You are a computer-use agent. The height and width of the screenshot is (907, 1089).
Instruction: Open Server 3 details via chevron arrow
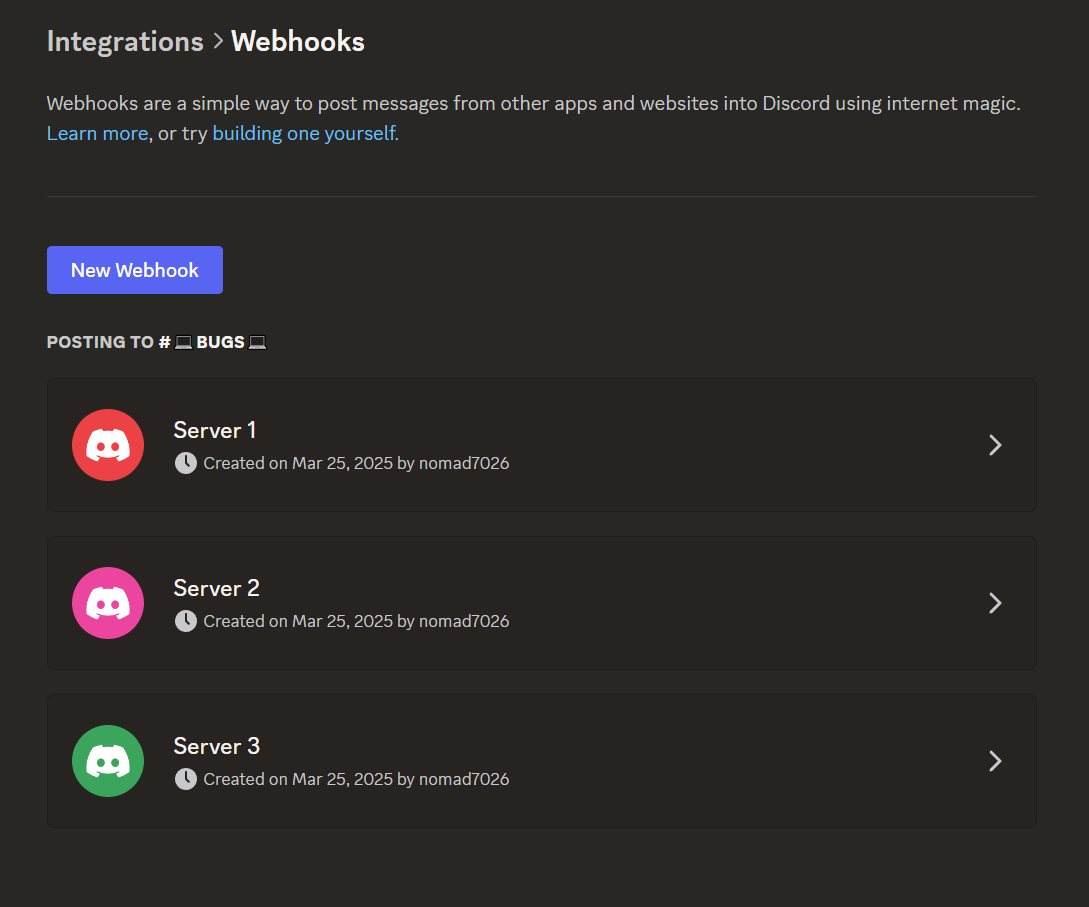coord(994,761)
